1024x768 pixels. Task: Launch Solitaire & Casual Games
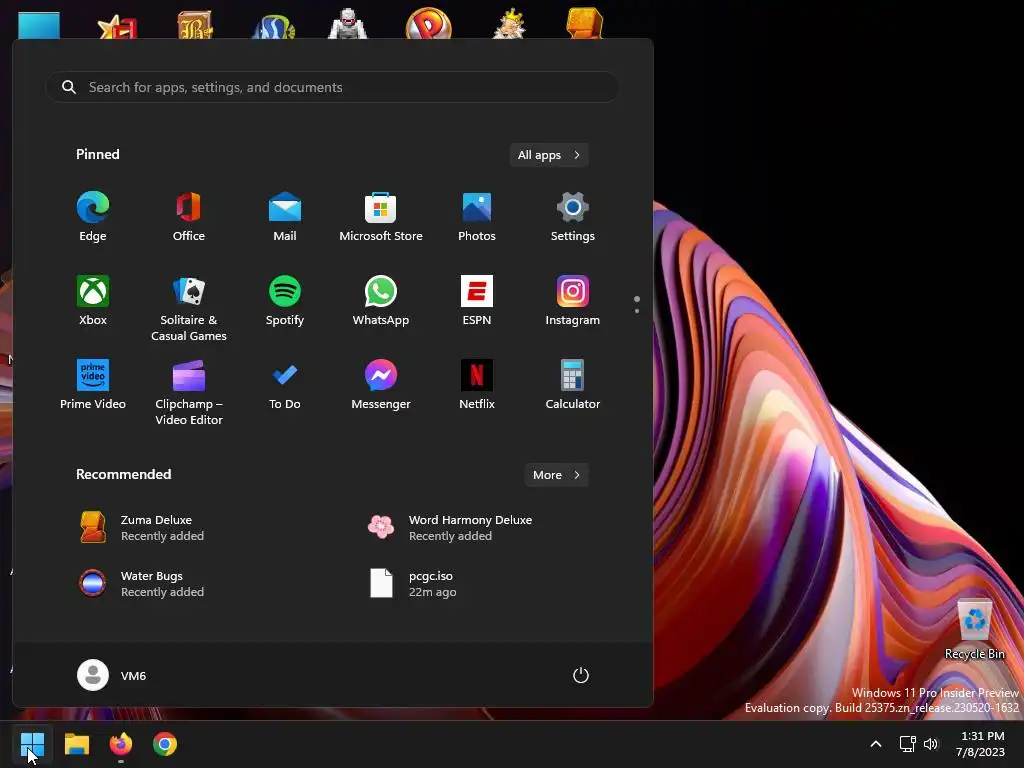[189, 308]
